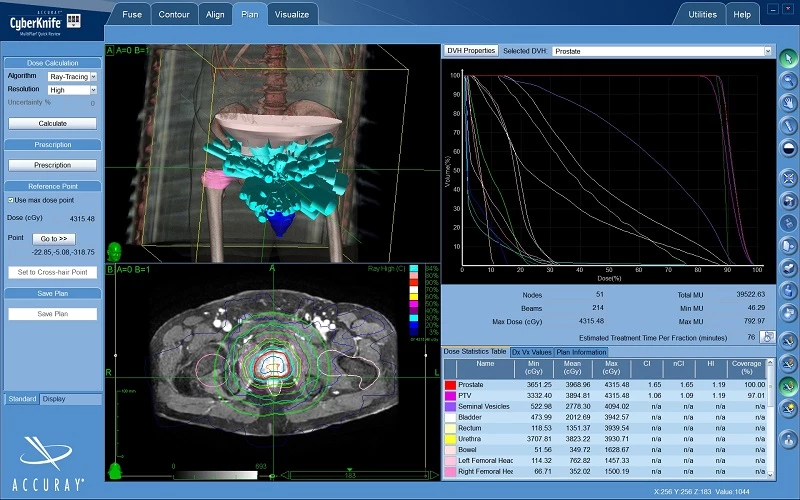Click the Prostate mean dose 3968.96
The image size is (800, 500).
[578, 385]
